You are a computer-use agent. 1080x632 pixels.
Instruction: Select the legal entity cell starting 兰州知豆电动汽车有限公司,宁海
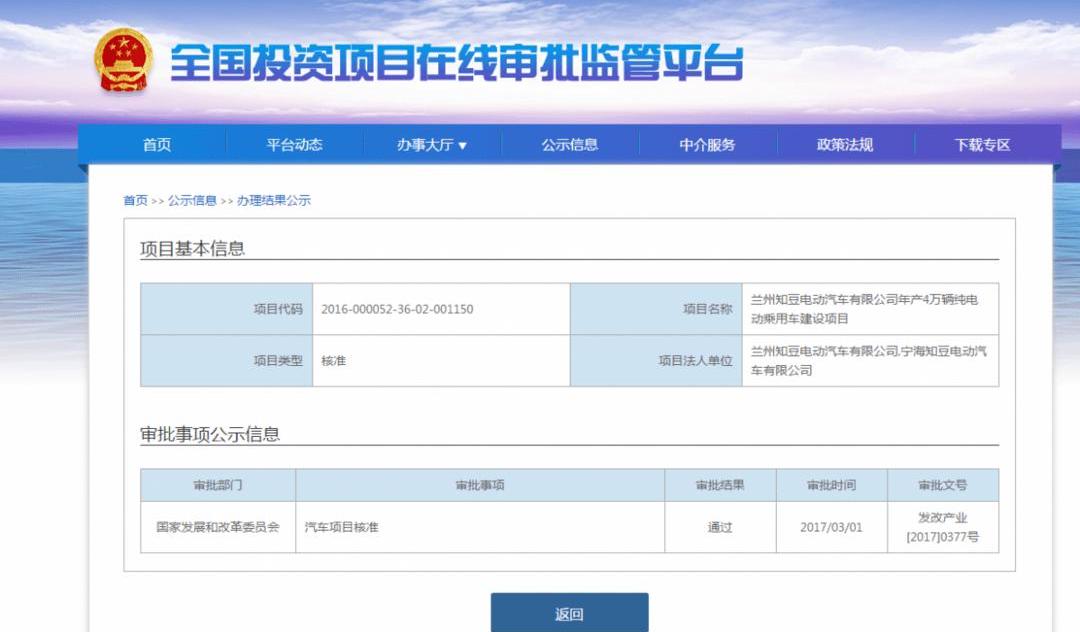(870, 361)
